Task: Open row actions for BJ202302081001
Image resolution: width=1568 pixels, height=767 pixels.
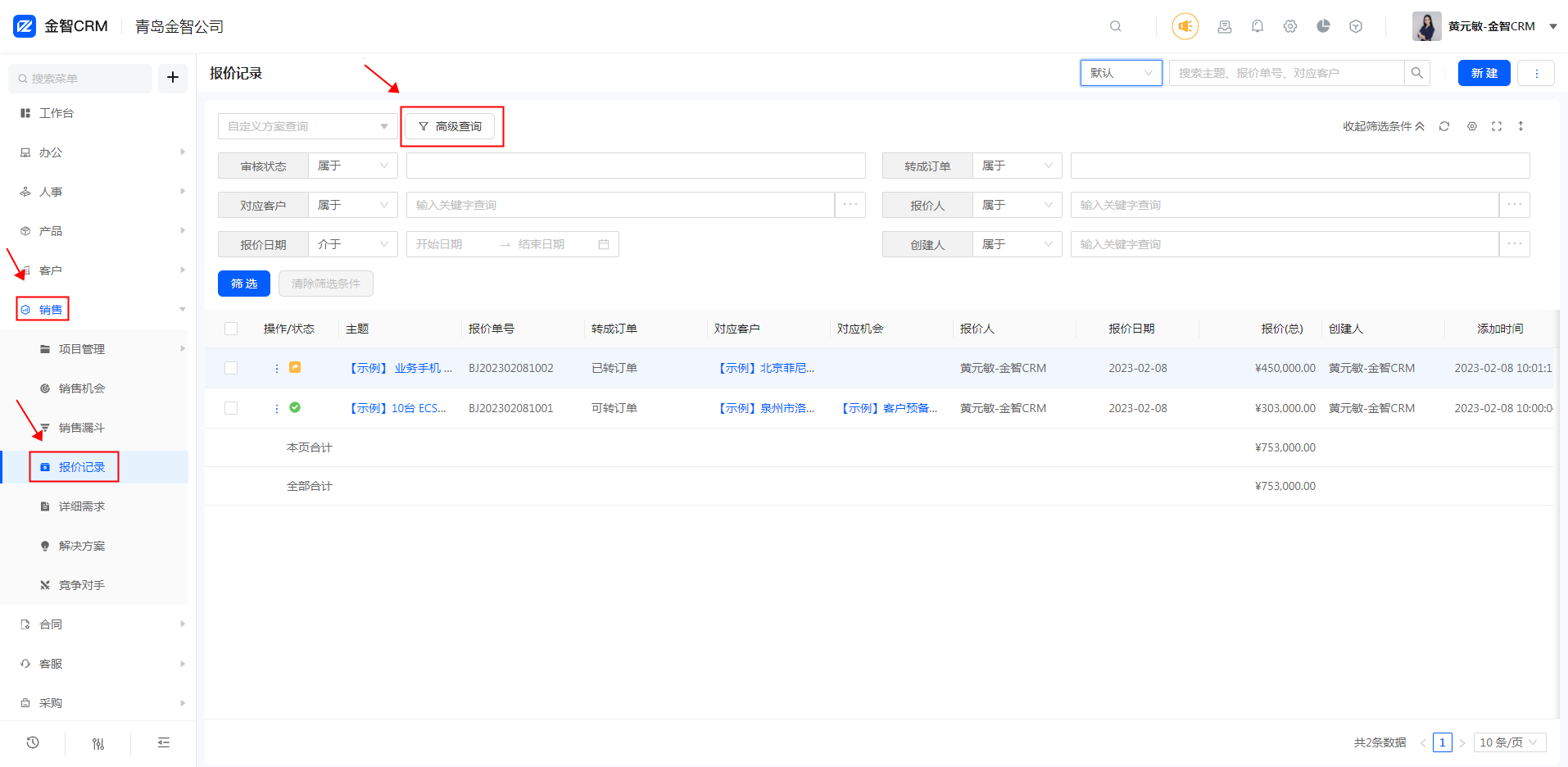Action: [x=277, y=408]
